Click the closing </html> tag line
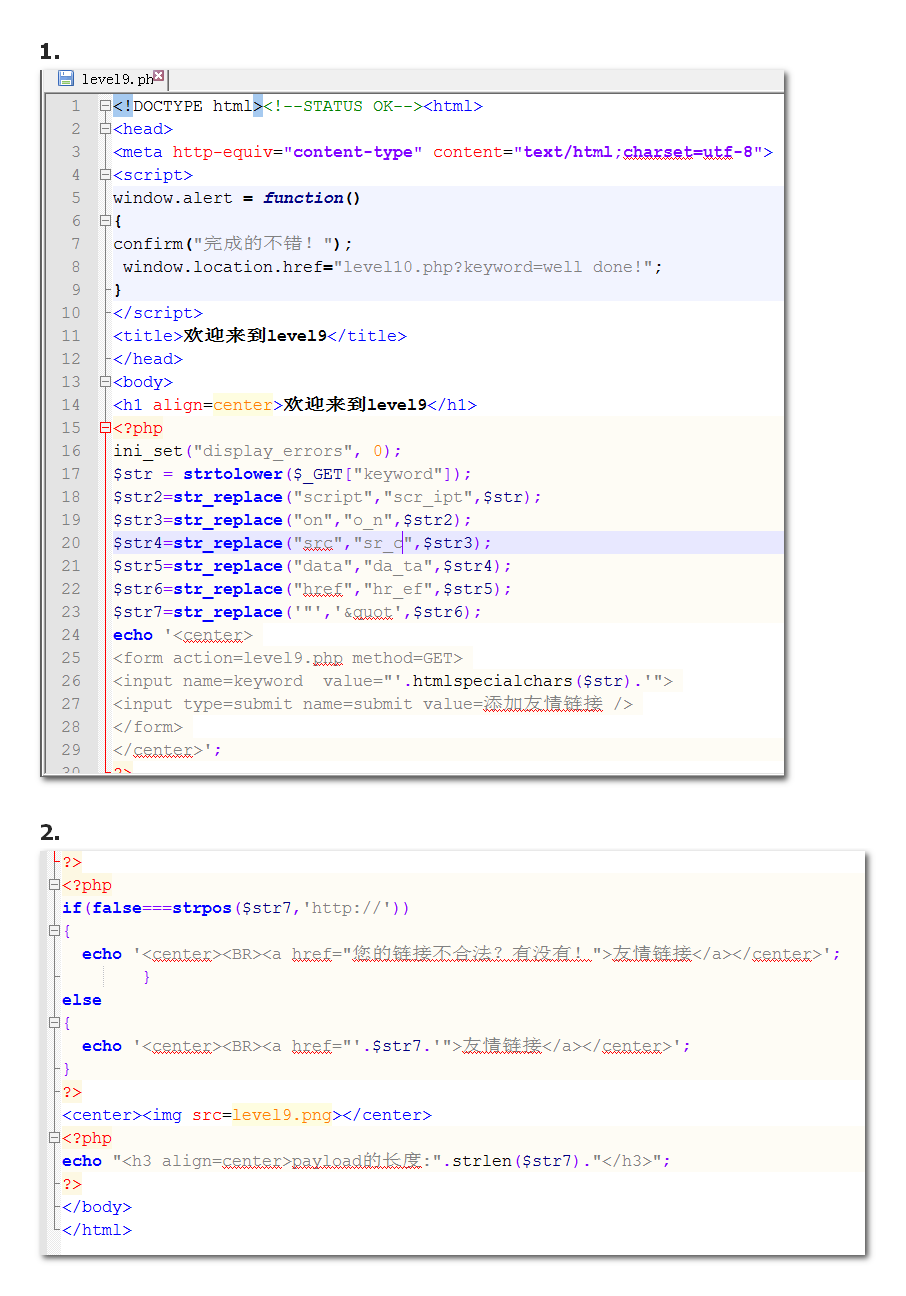The height and width of the screenshot is (1296, 906). pyautogui.click(x=96, y=1230)
